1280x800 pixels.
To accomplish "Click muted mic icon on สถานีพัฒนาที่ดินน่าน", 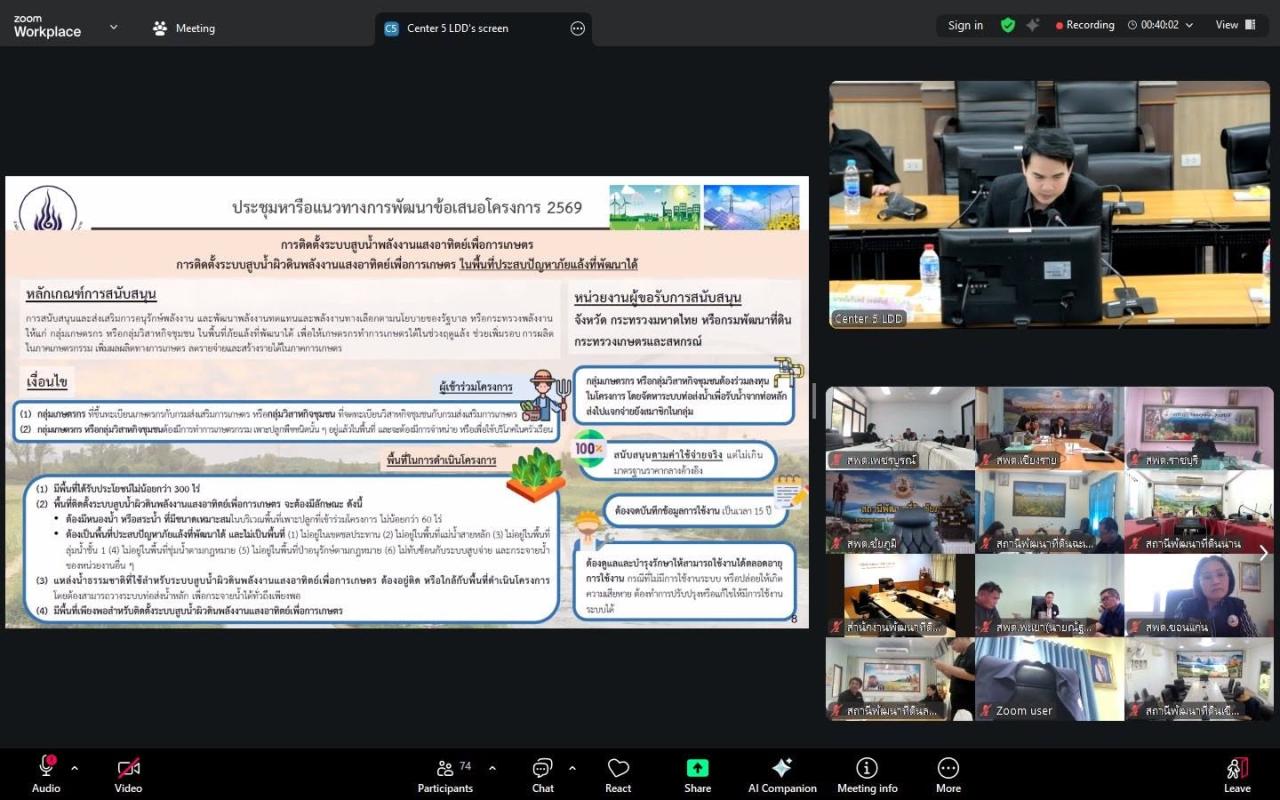I will [x=1136, y=544].
